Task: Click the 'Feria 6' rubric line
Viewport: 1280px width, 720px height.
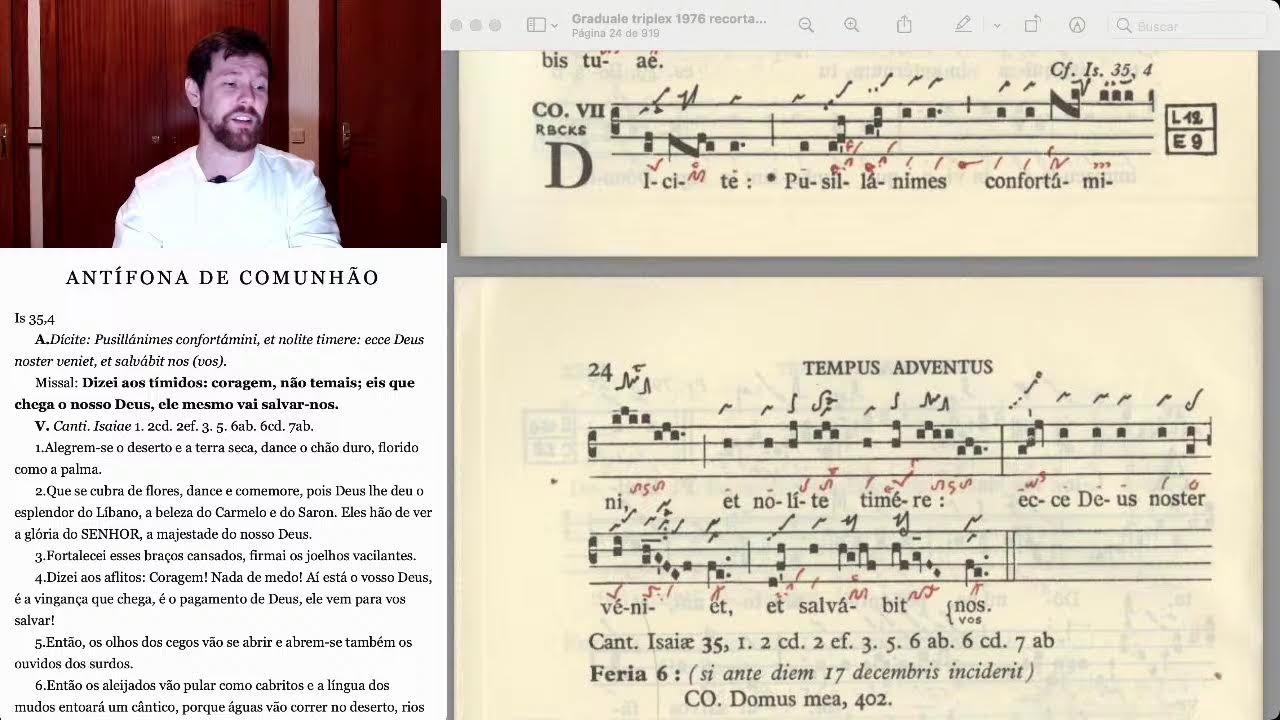Action: pos(813,671)
